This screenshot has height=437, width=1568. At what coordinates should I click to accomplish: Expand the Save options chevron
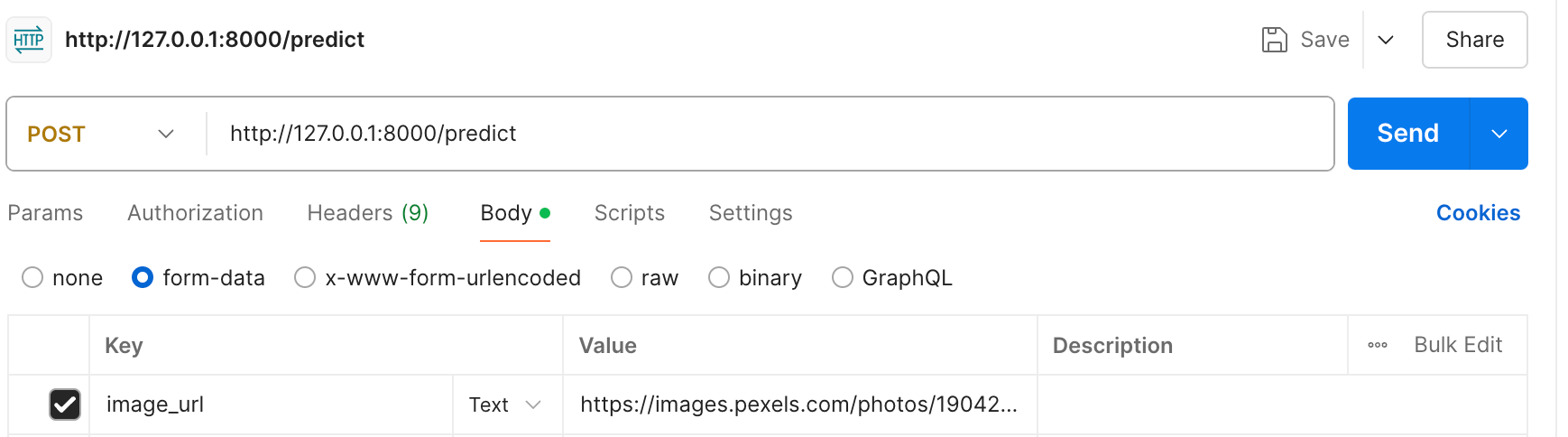pos(1386,40)
